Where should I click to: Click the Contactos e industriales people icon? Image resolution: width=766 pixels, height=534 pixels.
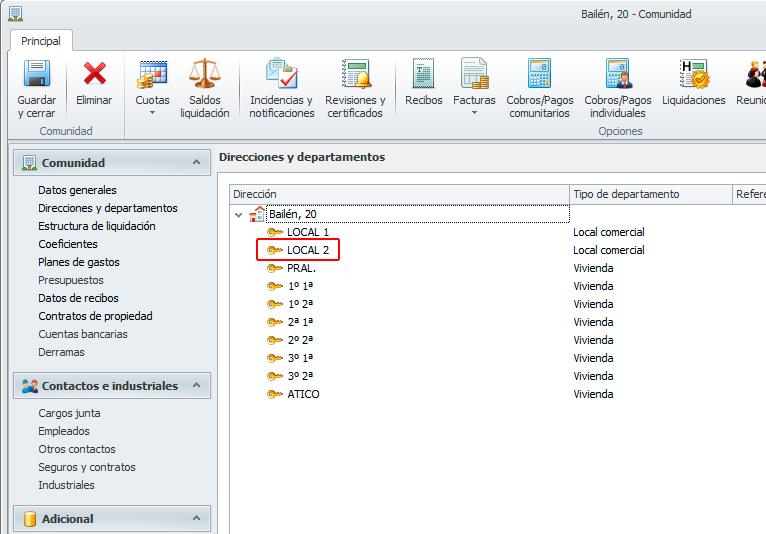coord(30,386)
